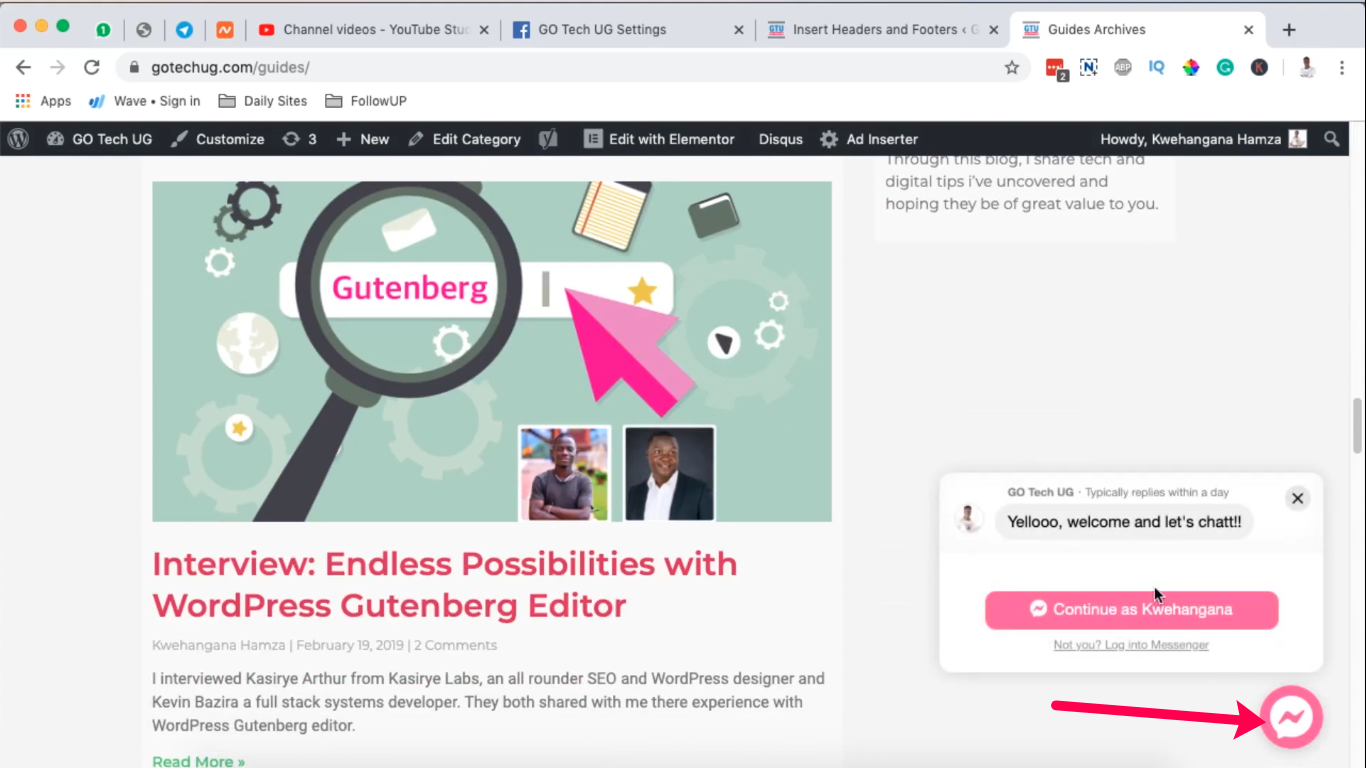The width and height of the screenshot is (1366, 768).
Task: Open the New content menu
Action: tap(362, 139)
